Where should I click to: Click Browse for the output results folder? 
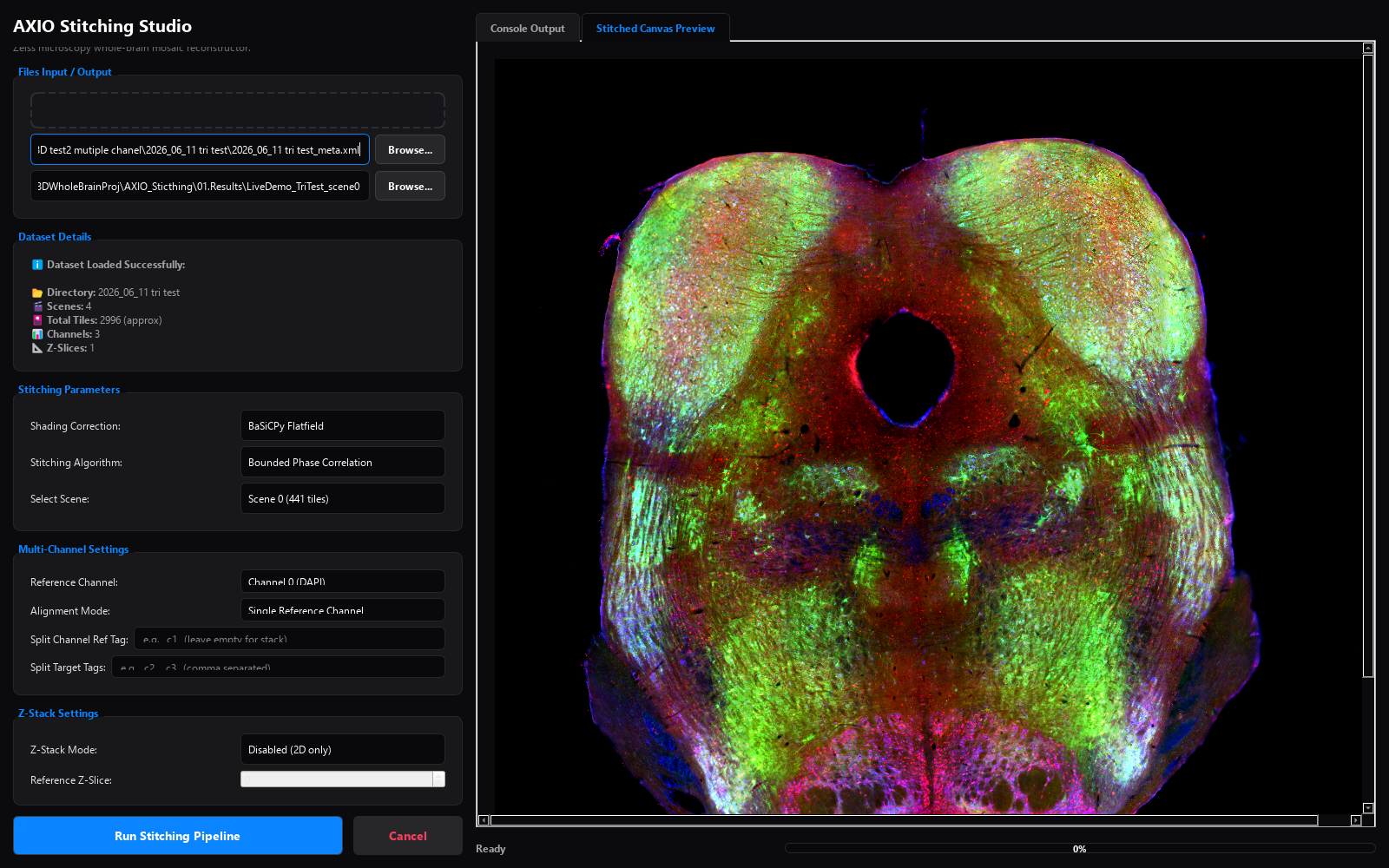410,186
